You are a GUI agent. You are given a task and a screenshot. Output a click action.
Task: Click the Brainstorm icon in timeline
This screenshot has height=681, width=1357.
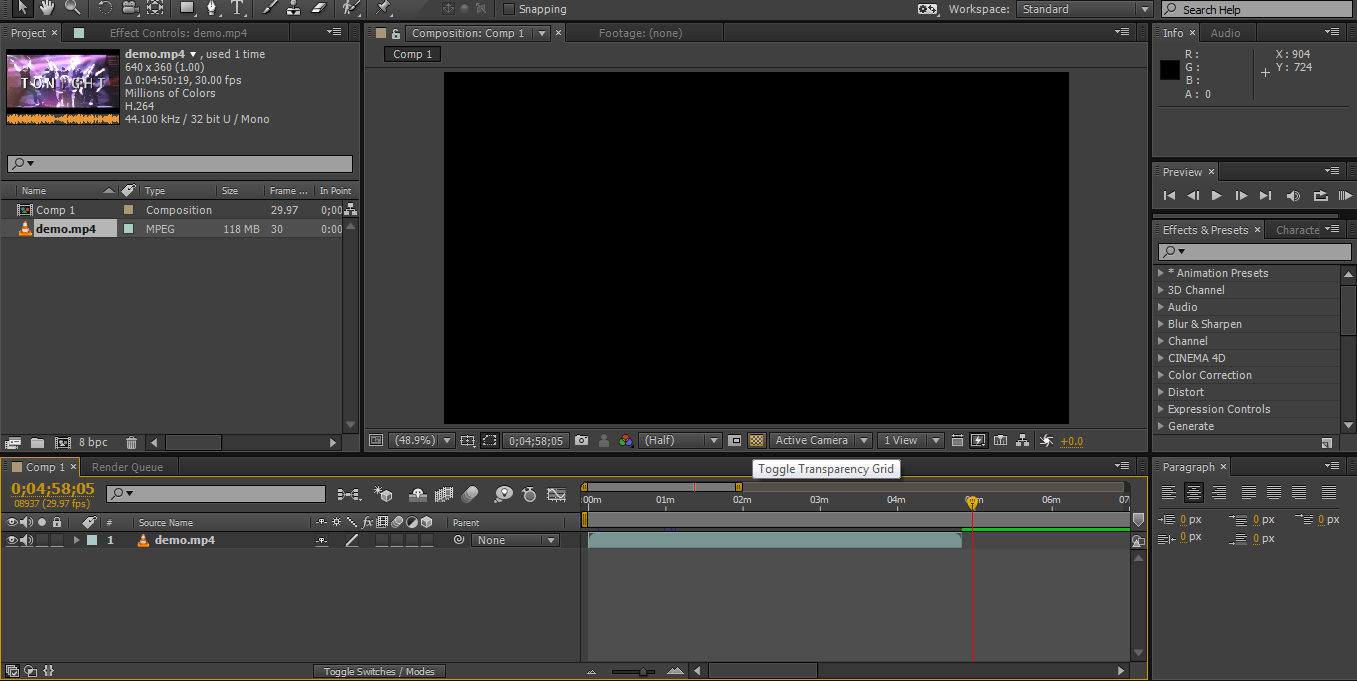(503, 494)
